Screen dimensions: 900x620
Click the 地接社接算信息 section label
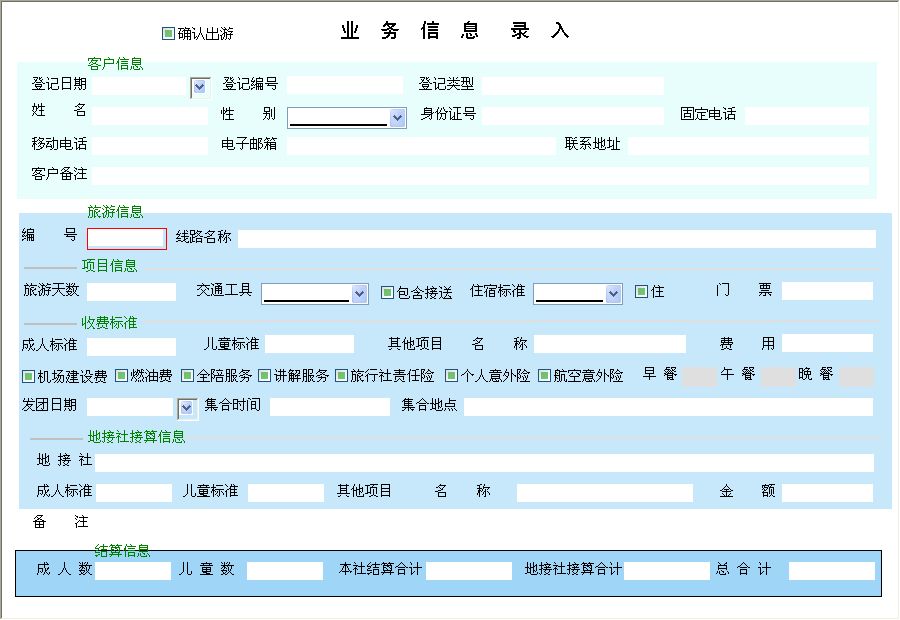(137, 437)
